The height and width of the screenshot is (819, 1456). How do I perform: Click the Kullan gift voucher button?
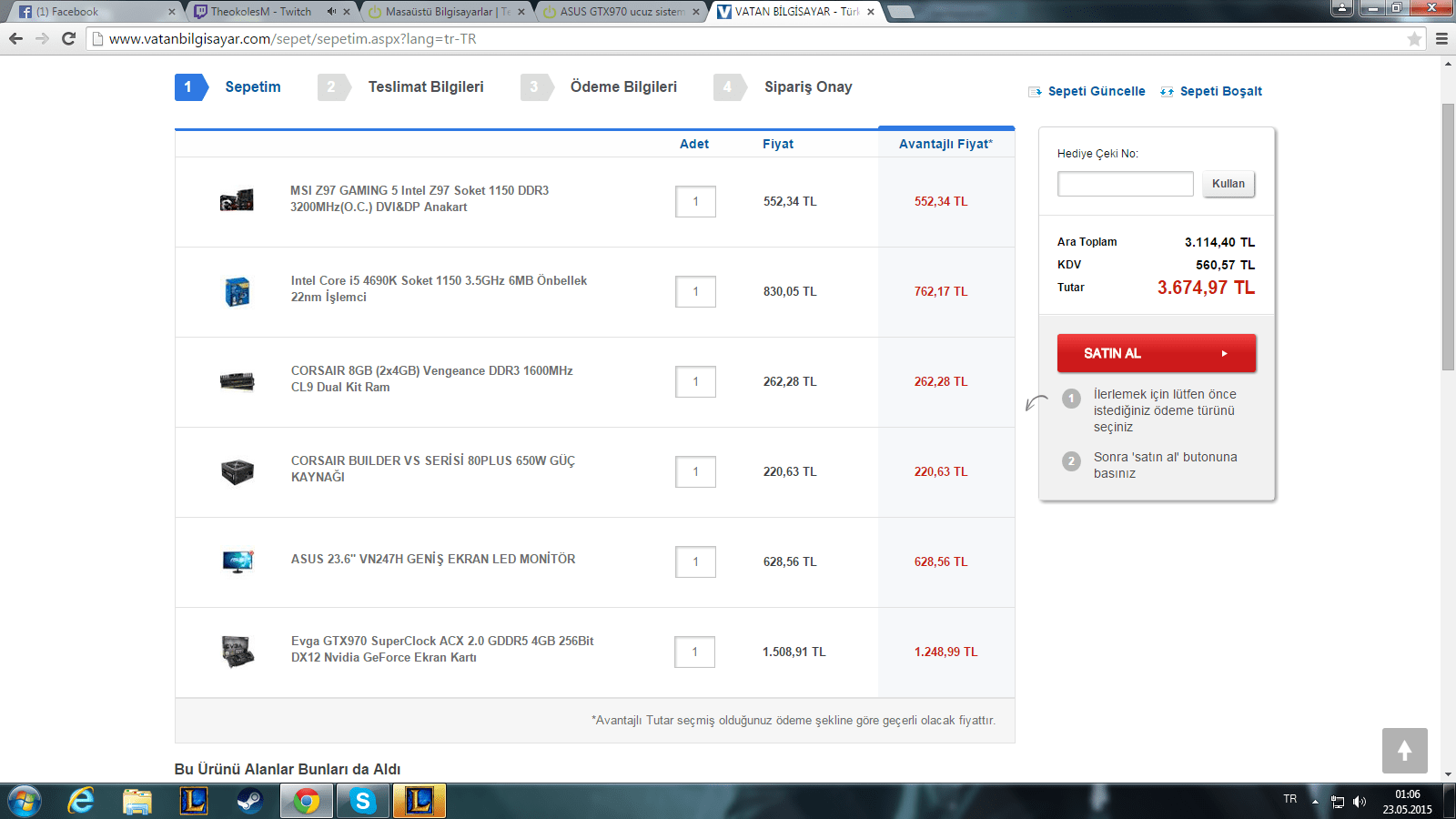pos(1228,184)
